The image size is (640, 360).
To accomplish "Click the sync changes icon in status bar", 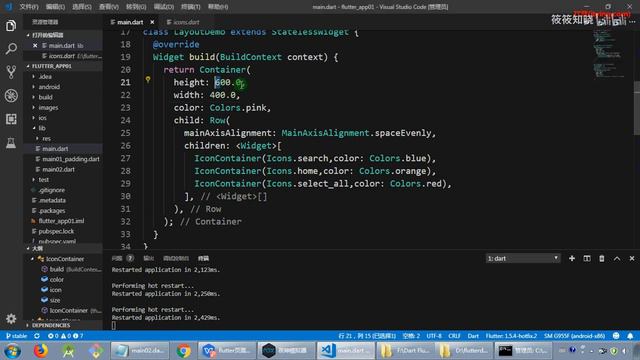I will 37,336.
